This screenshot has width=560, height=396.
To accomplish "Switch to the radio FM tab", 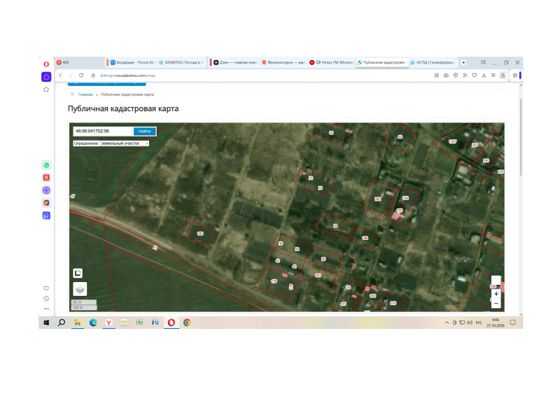I will [331, 62].
